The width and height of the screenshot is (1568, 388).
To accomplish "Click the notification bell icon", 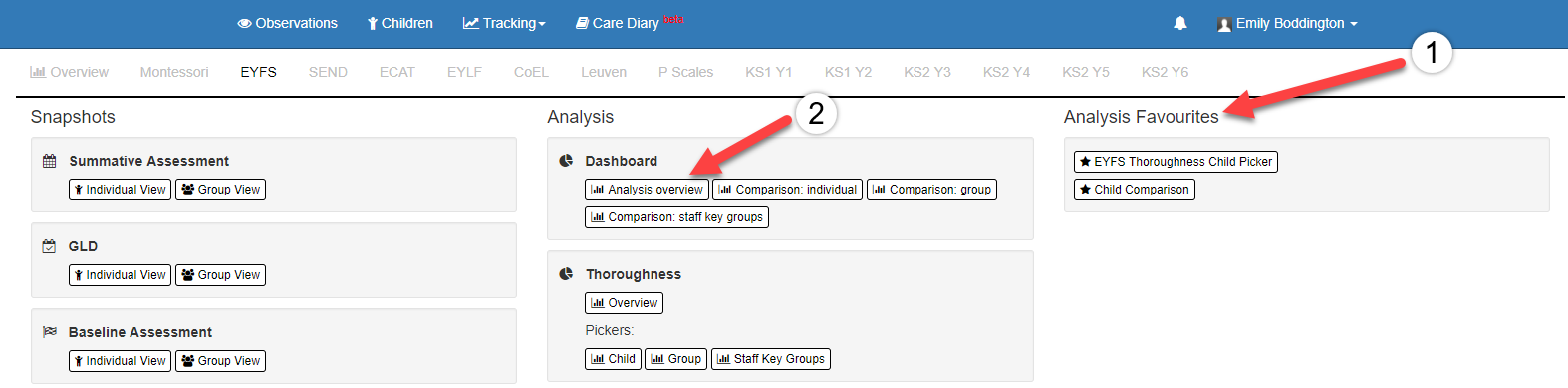I will point(1180,23).
